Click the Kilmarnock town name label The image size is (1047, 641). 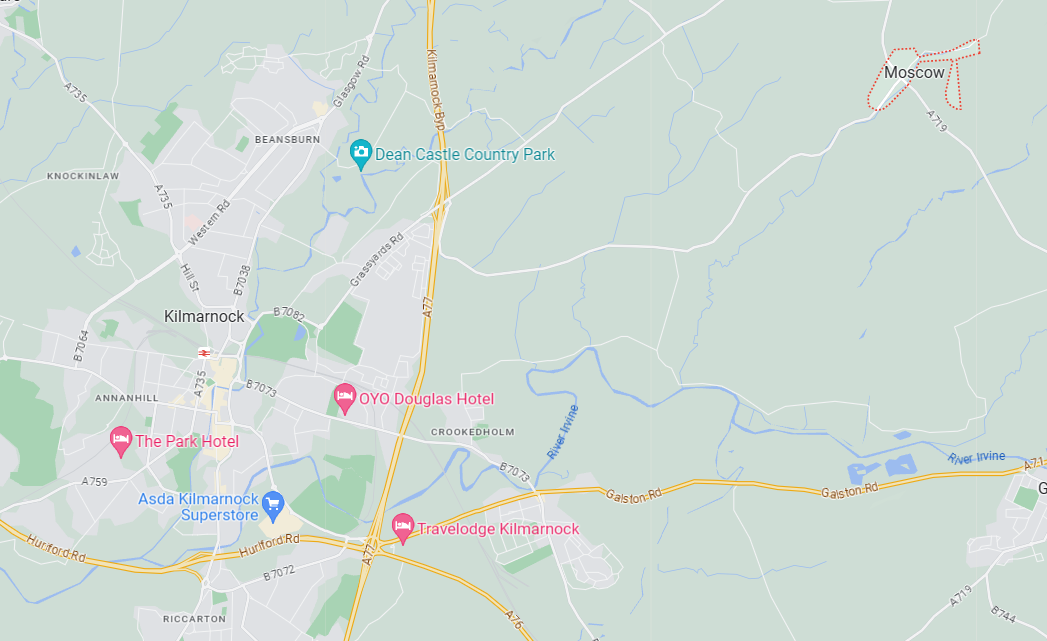tap(204, 316)
